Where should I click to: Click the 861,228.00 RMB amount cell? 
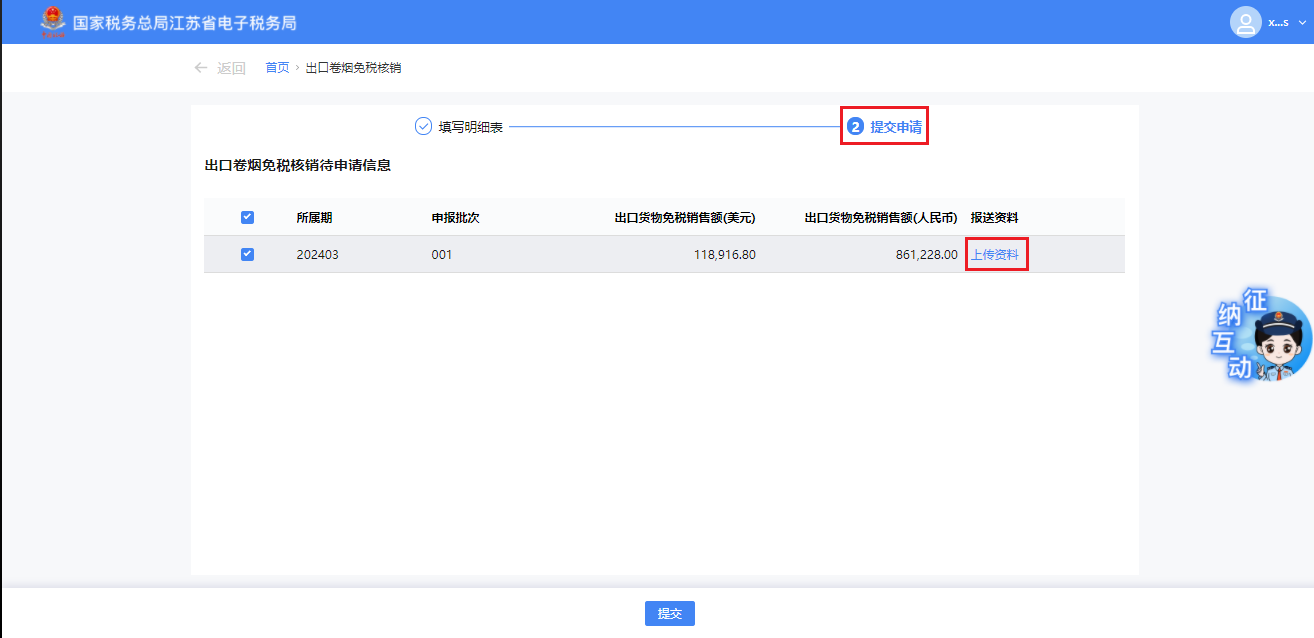coord(926,255)
